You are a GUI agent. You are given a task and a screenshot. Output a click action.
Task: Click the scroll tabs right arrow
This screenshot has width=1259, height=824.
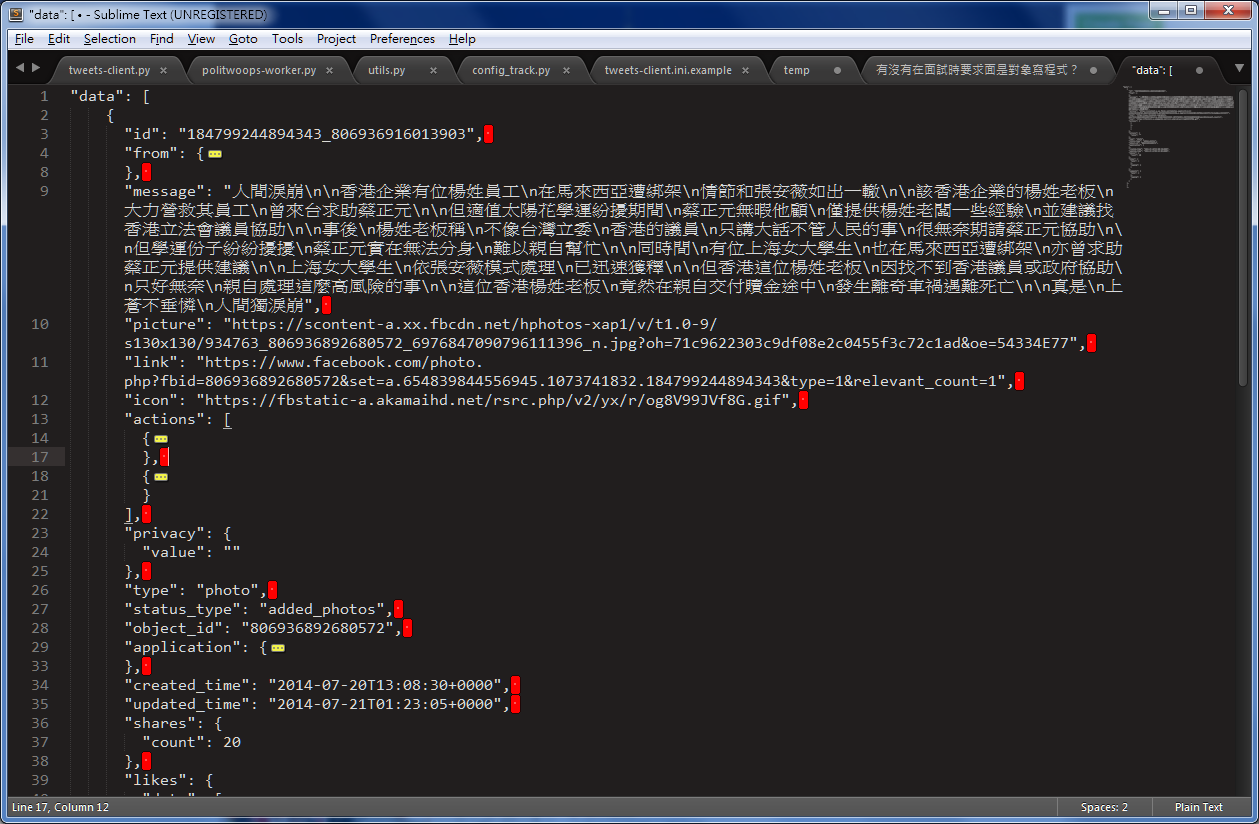click(37, 68)
